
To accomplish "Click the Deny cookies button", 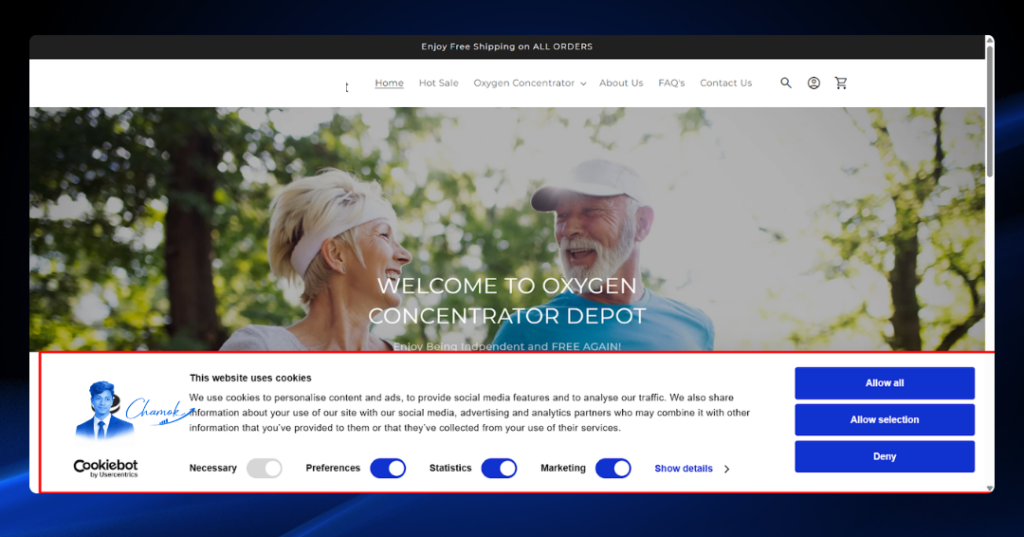I will pyautogui.click(x=884, y=457).
